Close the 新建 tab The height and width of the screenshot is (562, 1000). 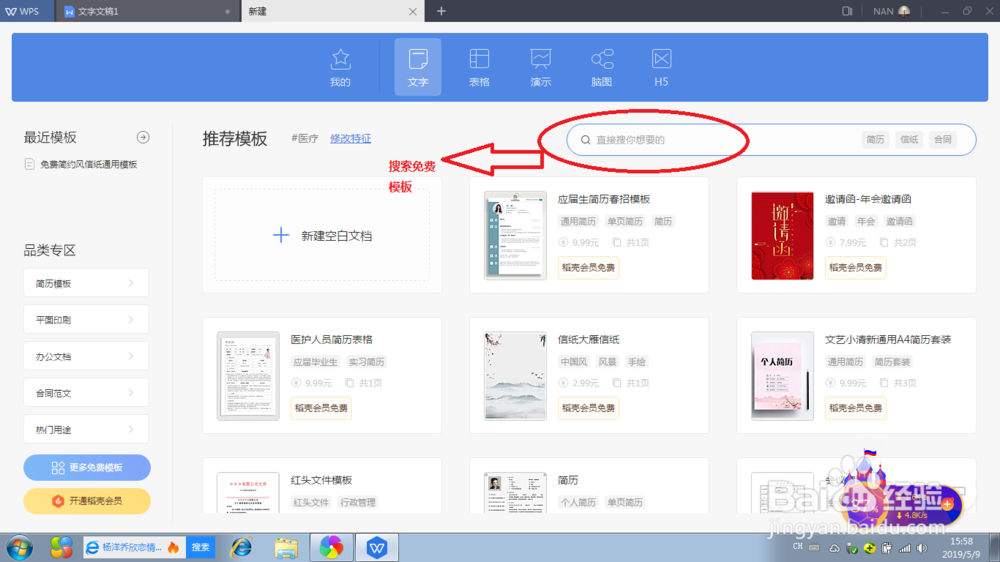click(413, 11)
